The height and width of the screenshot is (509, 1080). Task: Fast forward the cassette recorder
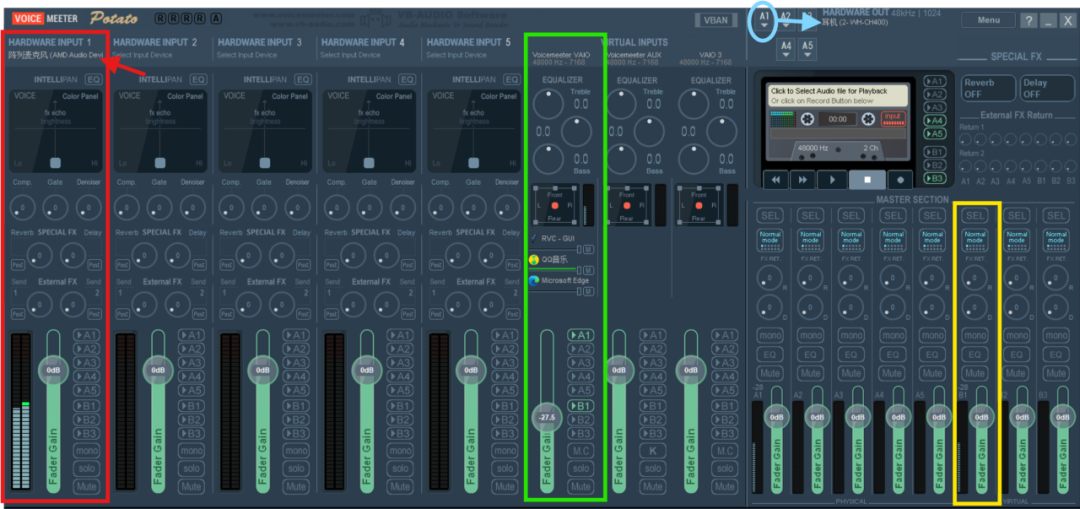[x=803, y=180]
